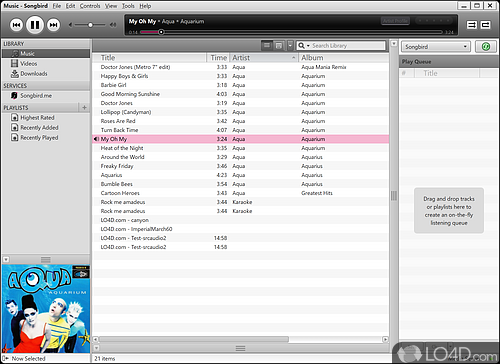Seek in the track progress bar
This screenshot has width=500, height=364.
(292, 32)
